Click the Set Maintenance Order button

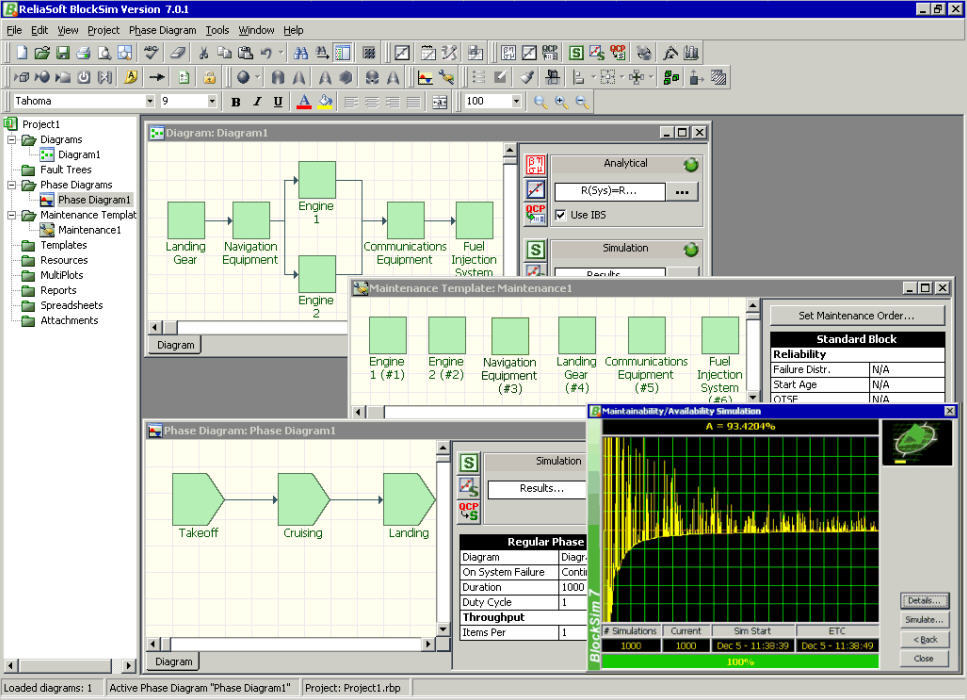coord(857,315)
